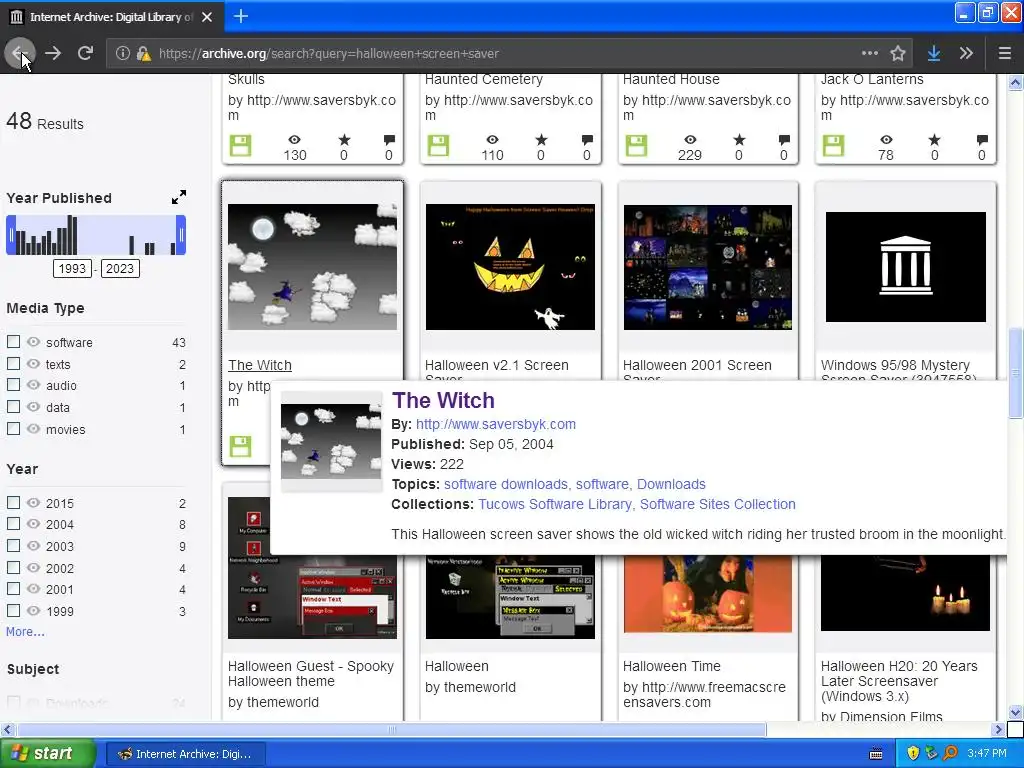Open the Tucows Software Library collection
Image resolution: width=1024 pixels, height=768 pixels.
(556, 504)
